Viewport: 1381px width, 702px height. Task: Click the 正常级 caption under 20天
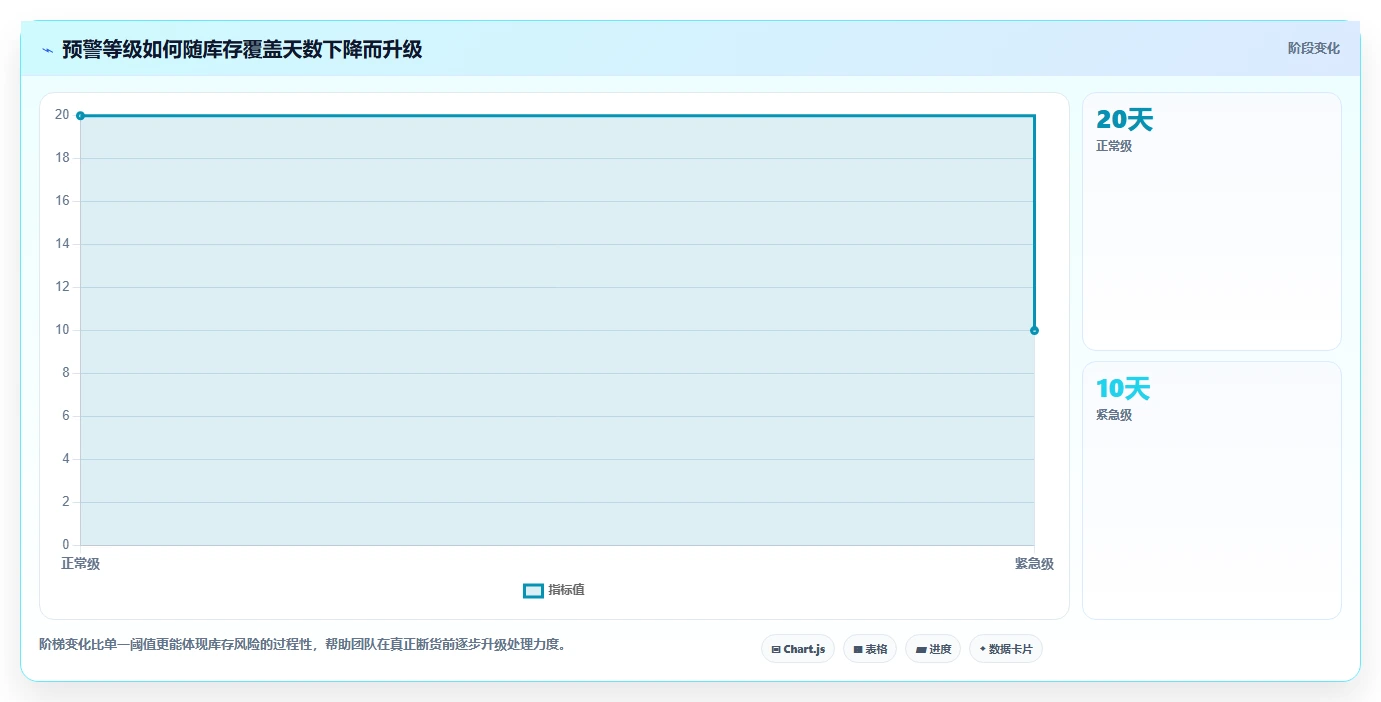click(x=1114, y=146)
